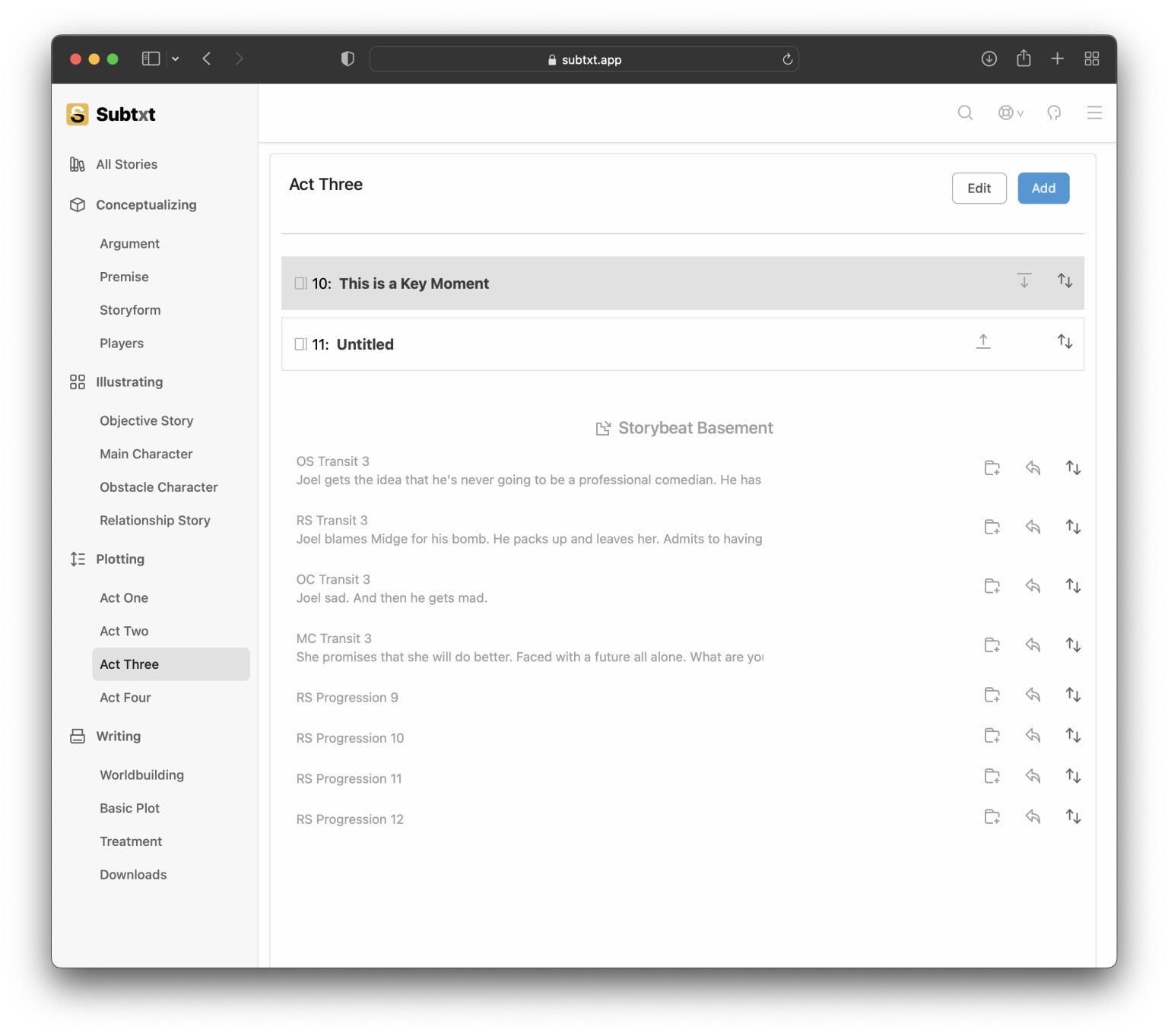Add RS Progression 11 to folder

[x=992, y=776]
